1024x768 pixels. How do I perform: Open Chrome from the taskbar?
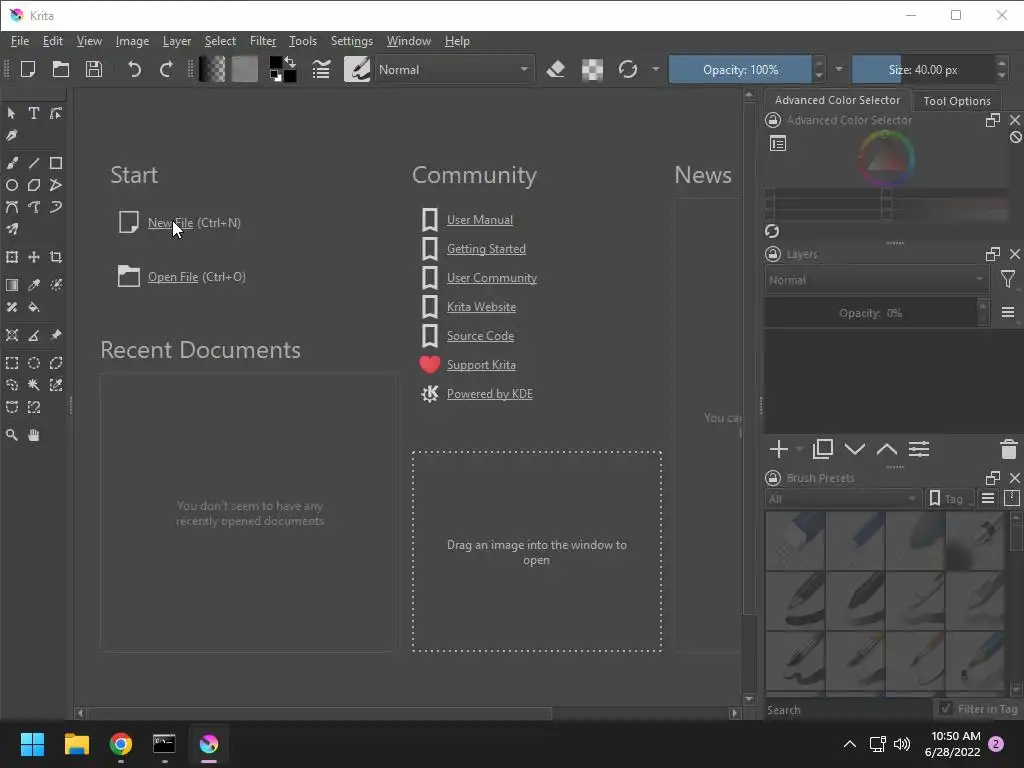tap(121, 744)
